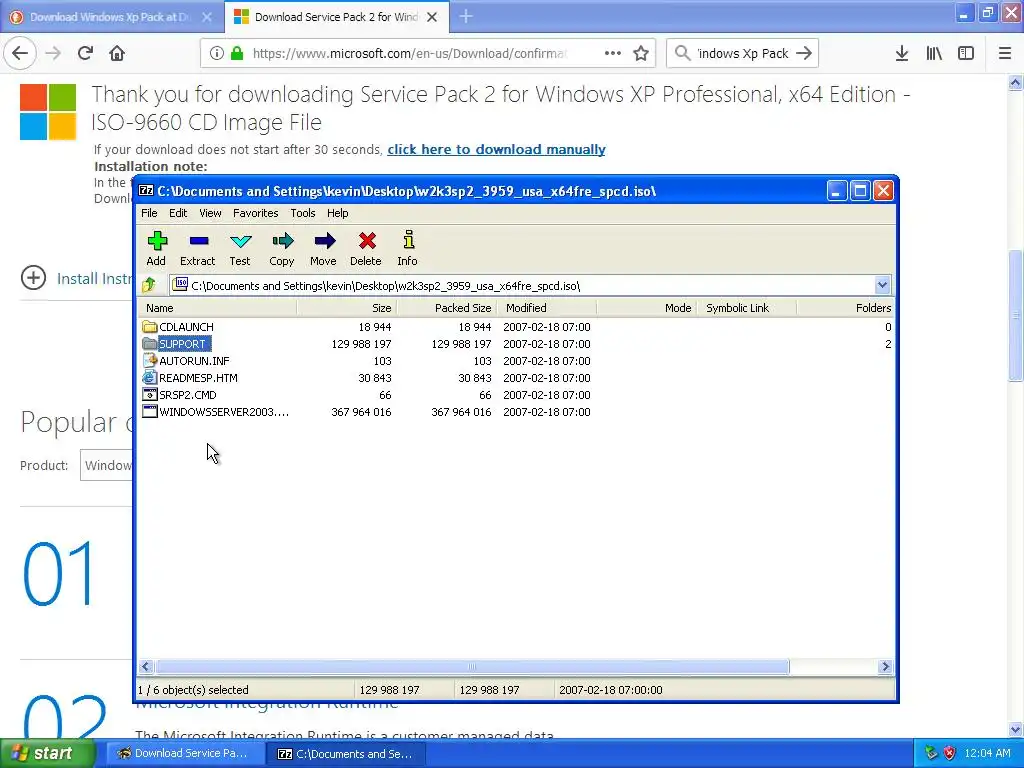Go to the Firefox home page
The height and width of the screenshot is (768, 1024).
(117, 54)
